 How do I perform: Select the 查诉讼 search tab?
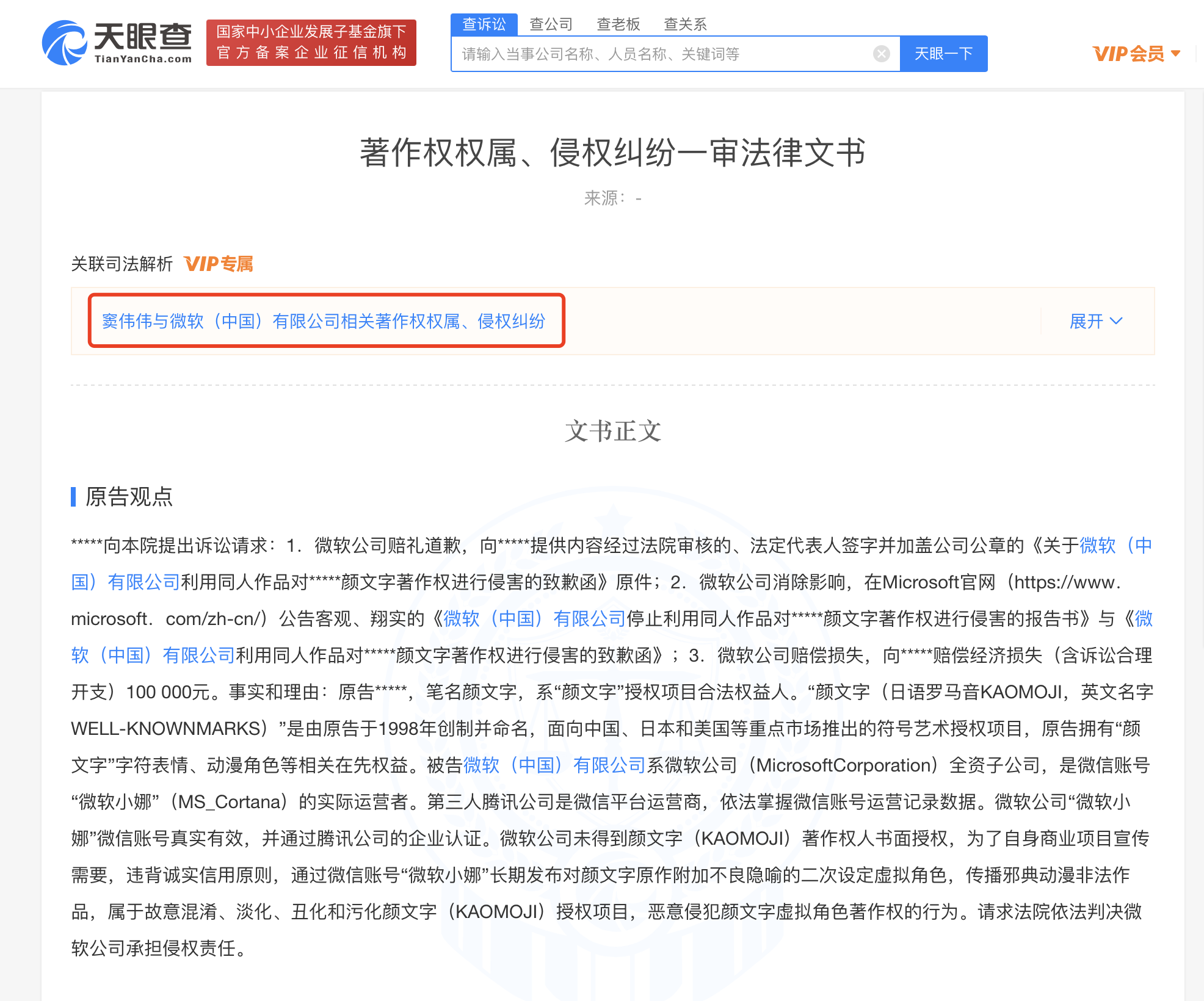[484, 24]
